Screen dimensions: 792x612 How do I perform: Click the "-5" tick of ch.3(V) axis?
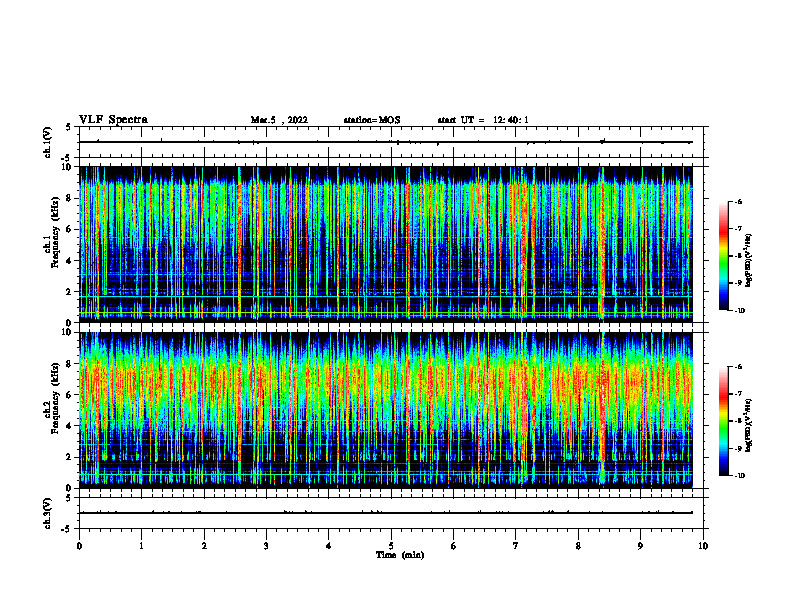[67, 529]
